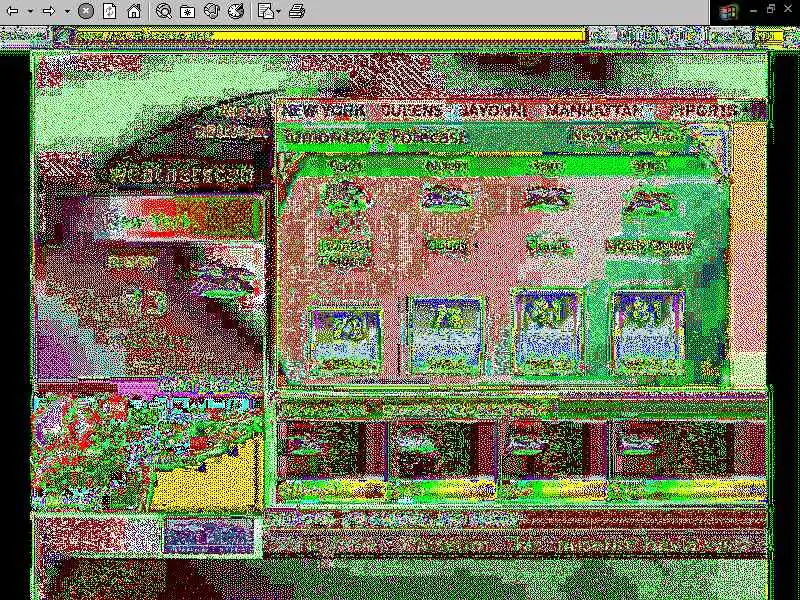Open the Favorites folder icon

[x=187, y=11]
